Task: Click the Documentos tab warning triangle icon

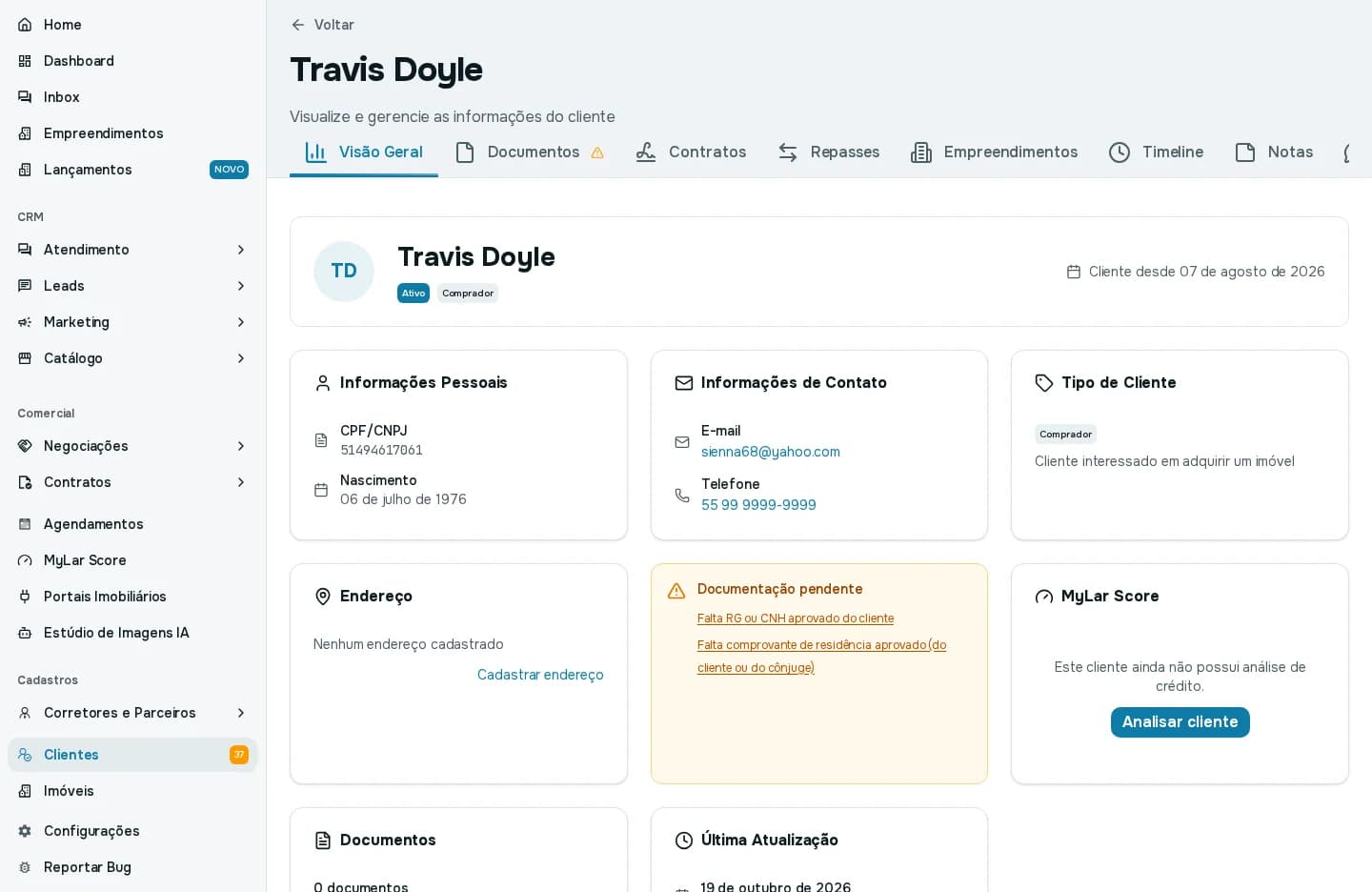Action: click(x=597, y=152)
